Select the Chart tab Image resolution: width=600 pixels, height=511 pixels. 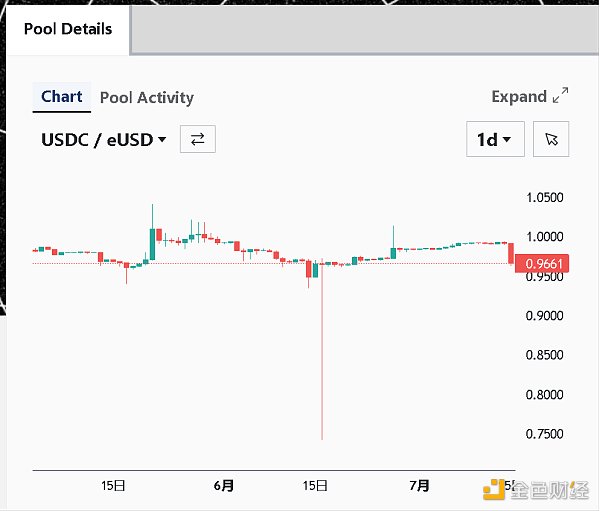click(62, 96)
